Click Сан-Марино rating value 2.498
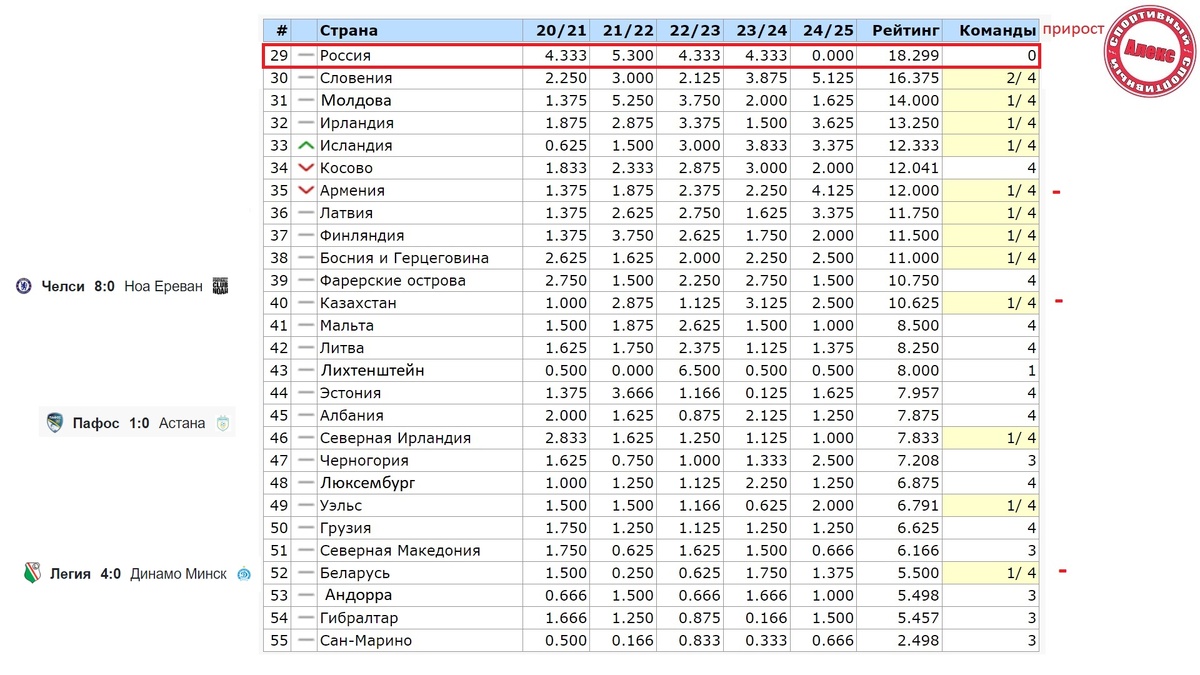Image resolution: width=1200 pixels, height=675 pixels. [x=919, y=640]
